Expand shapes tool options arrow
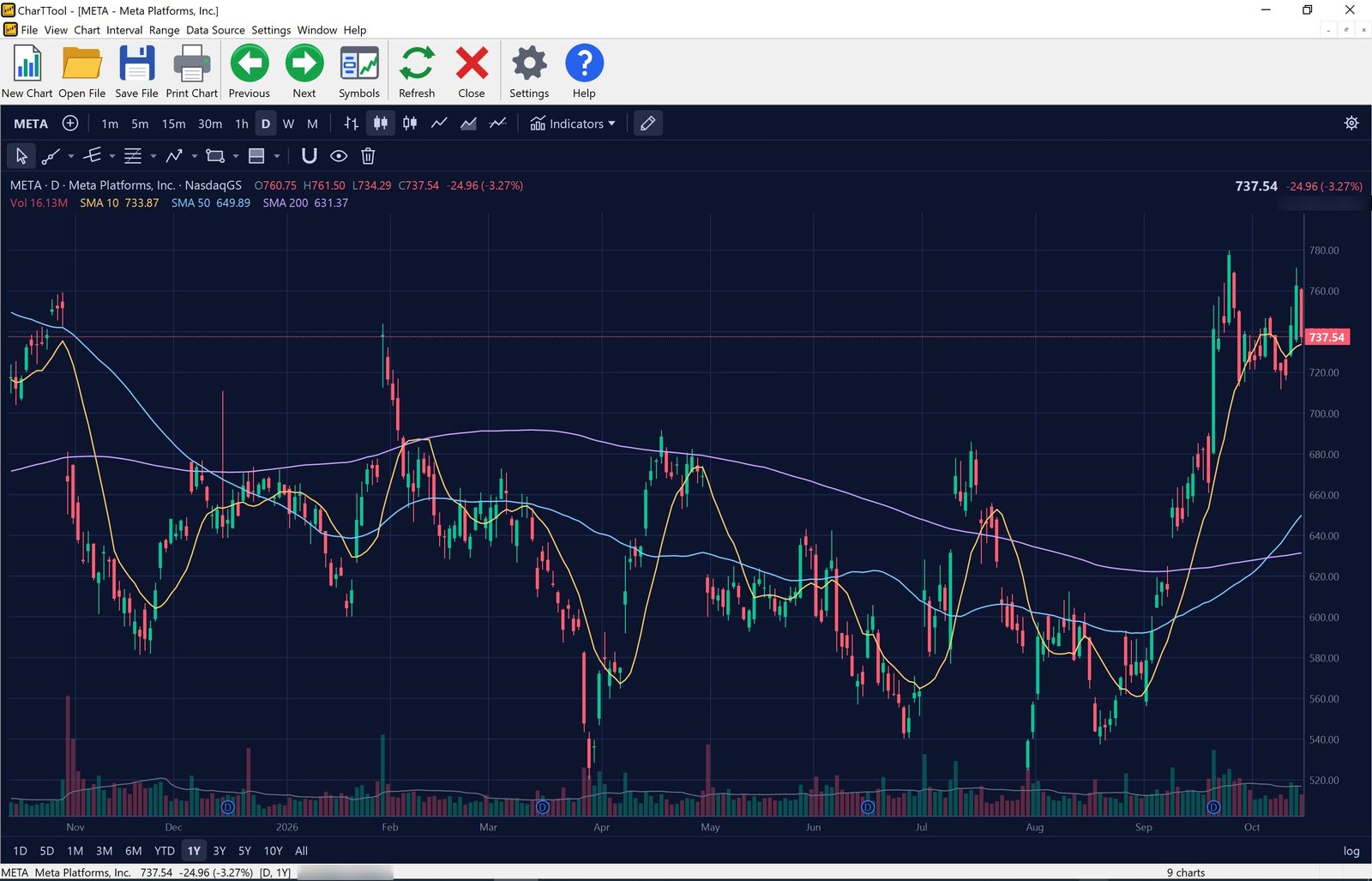The image size is (1372, 881). click(236, 156)
